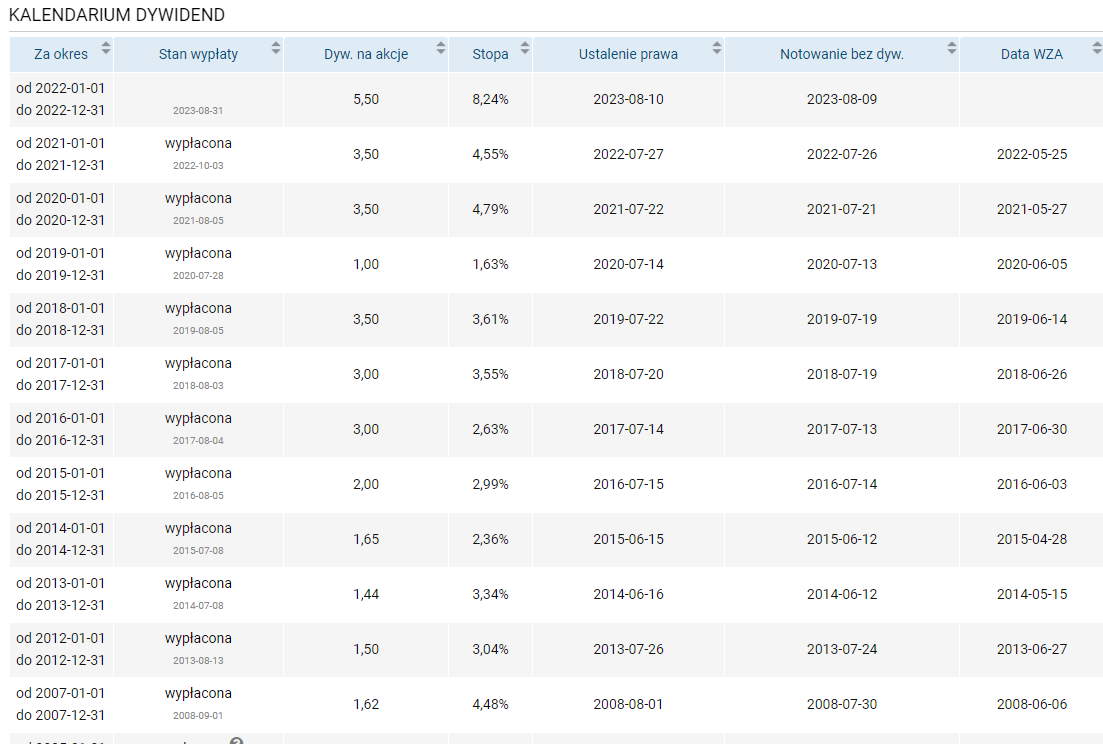
Task: Click dividend value 2,00
Action: tap(366, 484)
